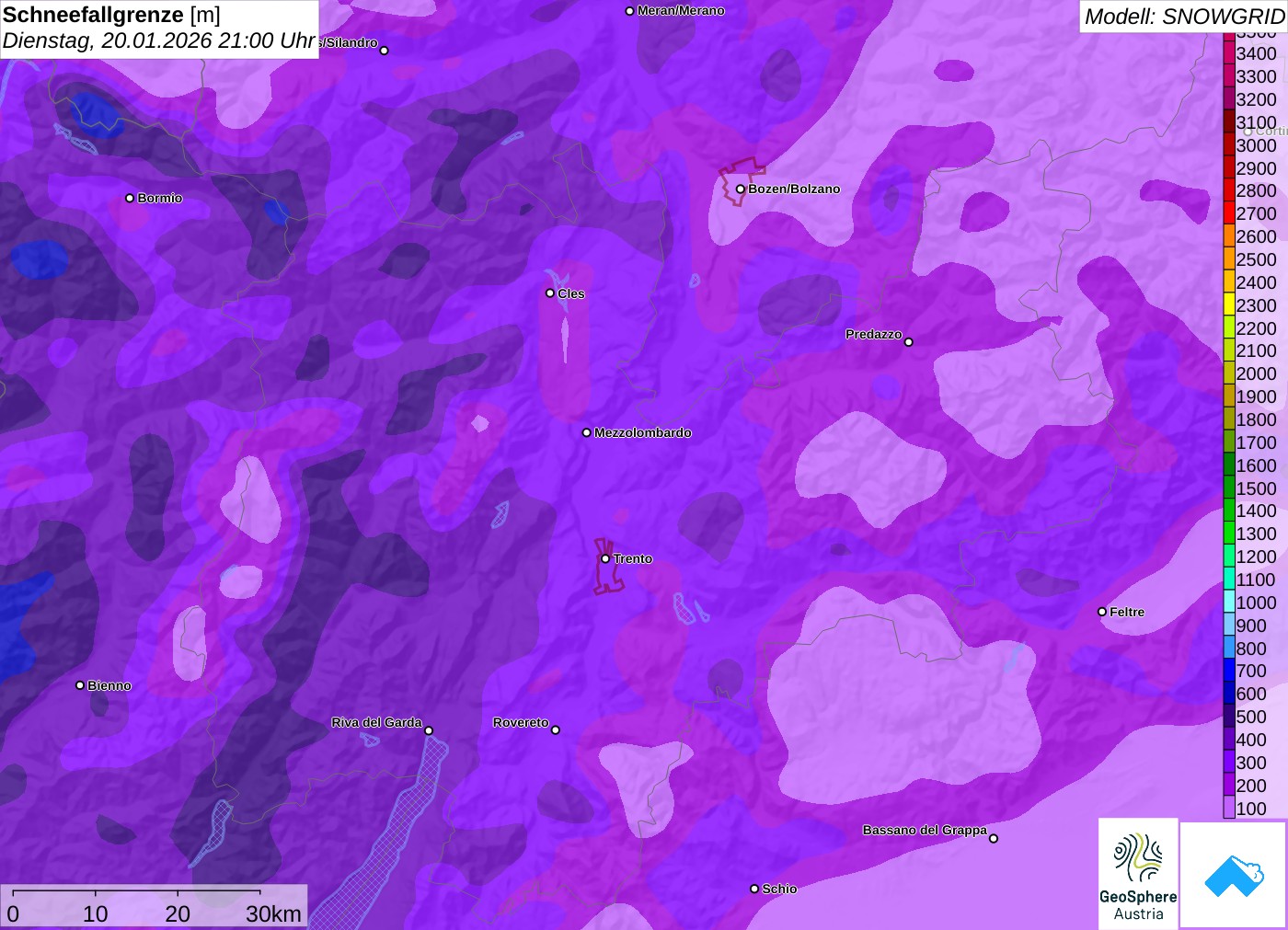Select the Bozen/Bolzano location marker
This screenshot has width=1288, height=930.
click(x=740, y=189)
